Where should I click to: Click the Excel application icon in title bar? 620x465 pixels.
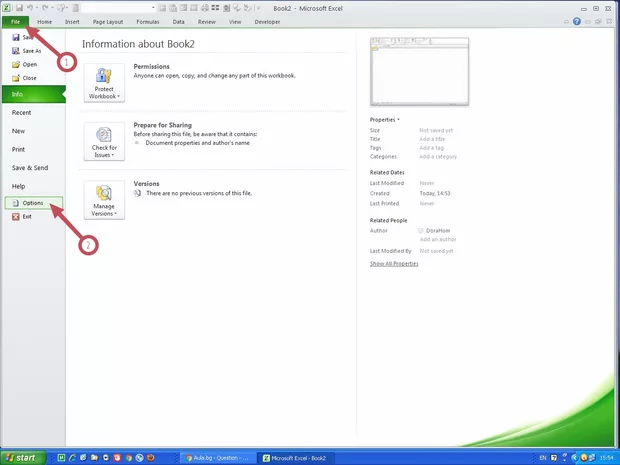pyautogui.click(x=7, y=7)
